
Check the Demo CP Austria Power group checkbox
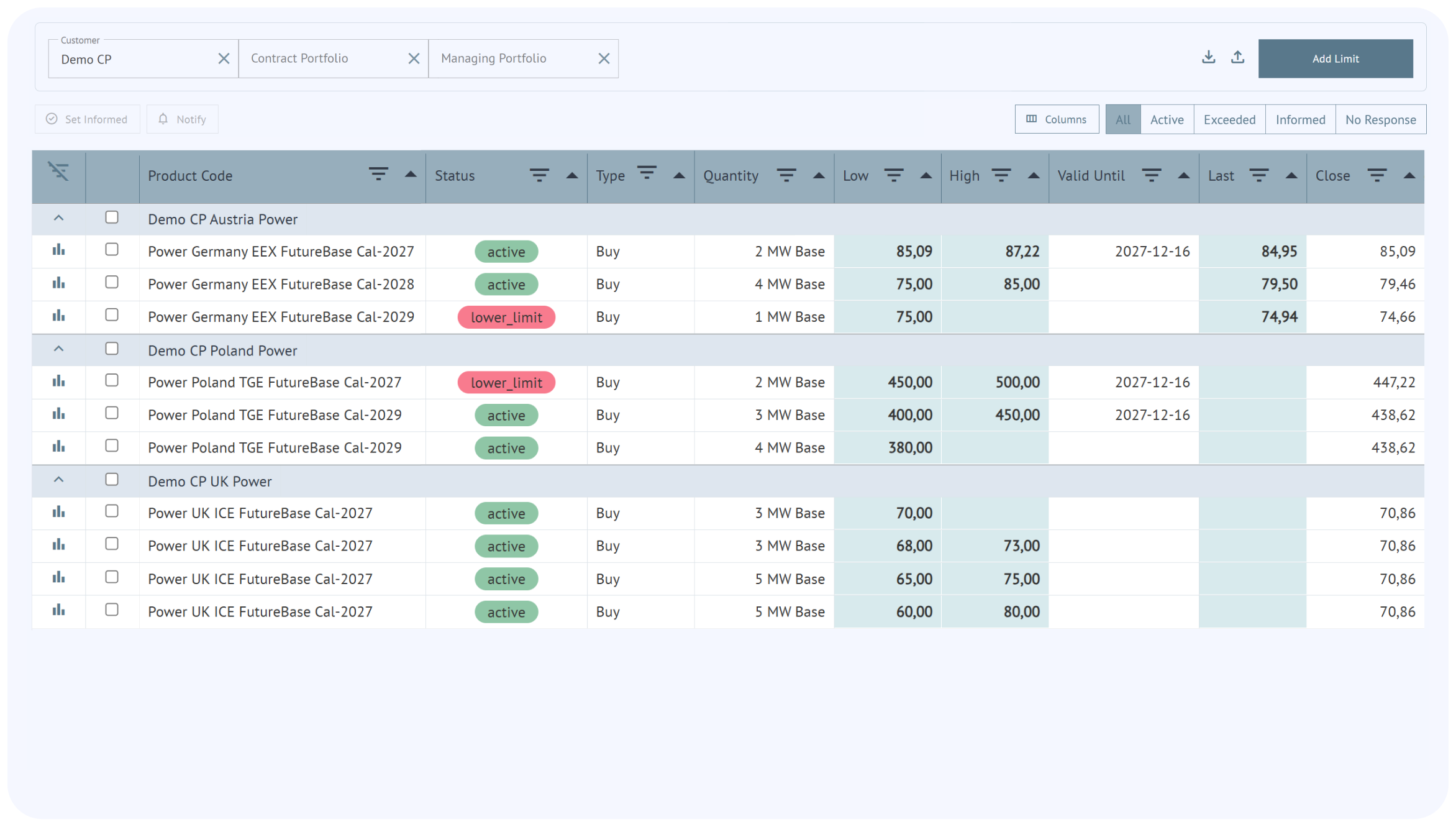112,217
